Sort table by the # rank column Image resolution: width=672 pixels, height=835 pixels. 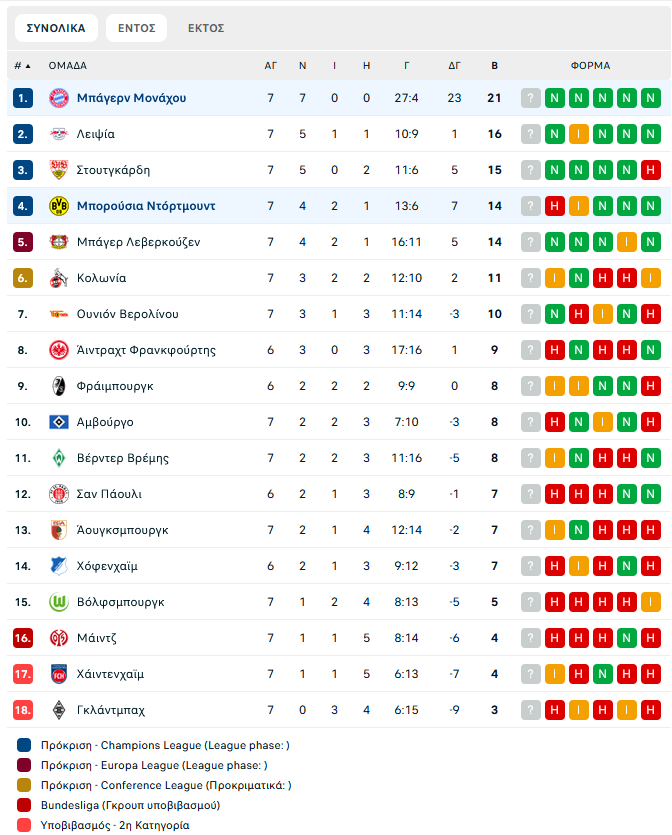point(22,66)
